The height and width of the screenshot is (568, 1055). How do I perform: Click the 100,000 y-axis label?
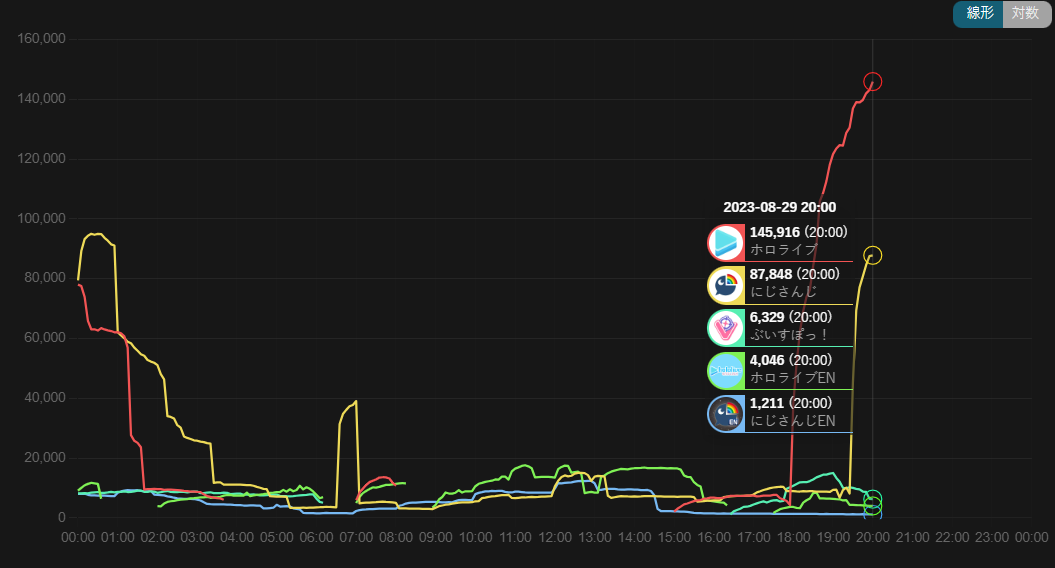click(41, 219)
